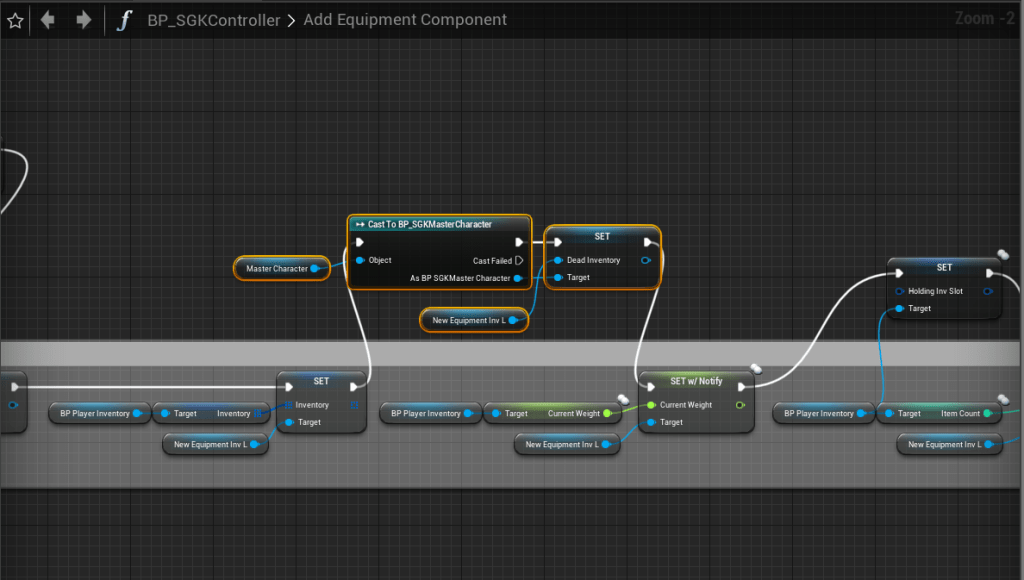Click replication icon on SET w/ Notify node
The width and height of the screenshot is (1024, 580).
pyautogui.click(x=757, y=371)
